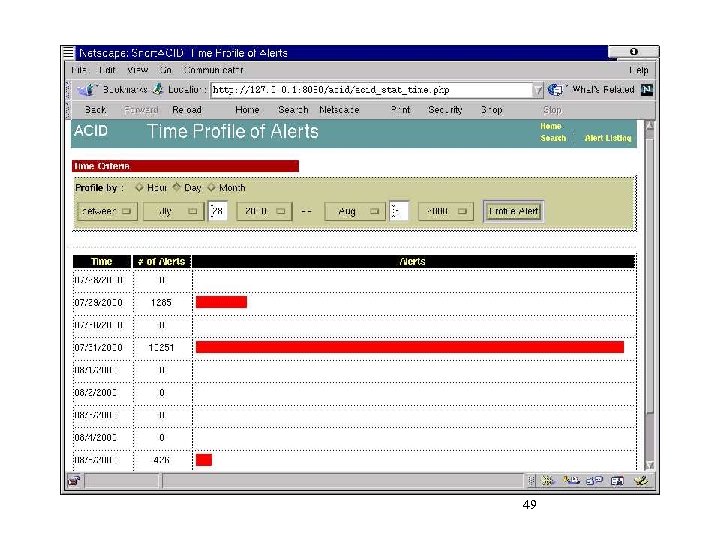Screen dimensions: 720x540
Task: Click the '# of Alerts' column header
Action: pyautogui.click(x=162, y=261)
